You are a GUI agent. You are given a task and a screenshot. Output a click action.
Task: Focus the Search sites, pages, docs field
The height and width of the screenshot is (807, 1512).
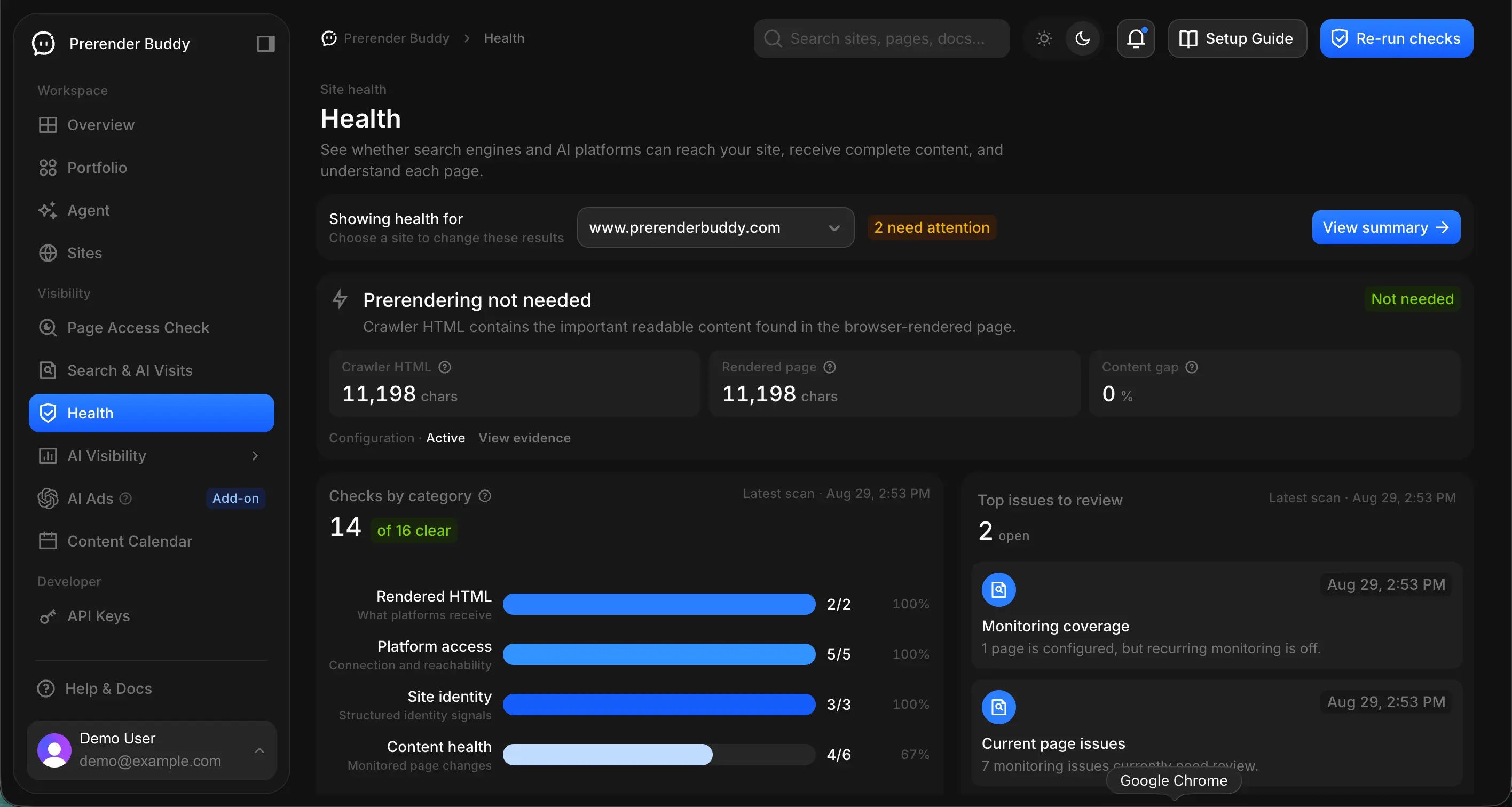[x=881, y=39]
